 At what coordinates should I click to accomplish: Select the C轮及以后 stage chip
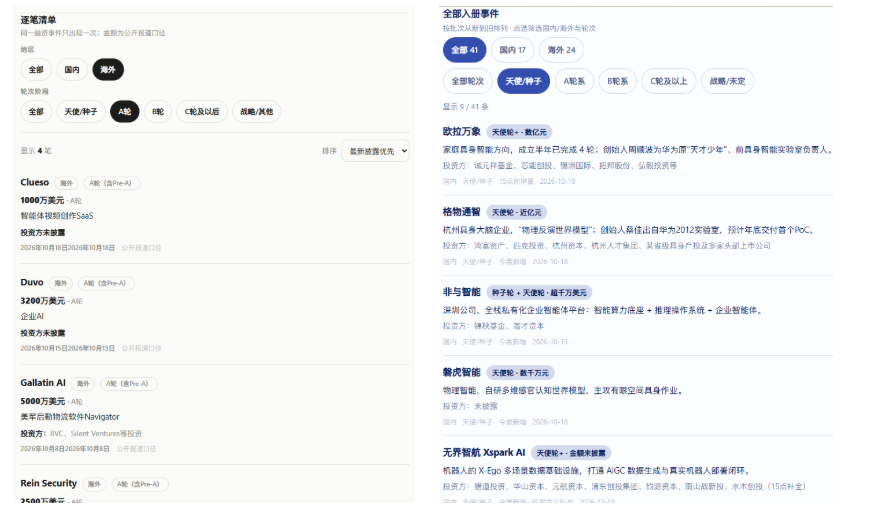point(202,111)
